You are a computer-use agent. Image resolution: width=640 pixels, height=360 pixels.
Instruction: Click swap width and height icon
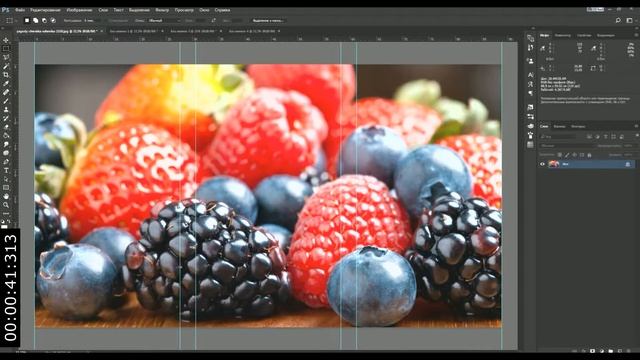(x=213, y=20)
